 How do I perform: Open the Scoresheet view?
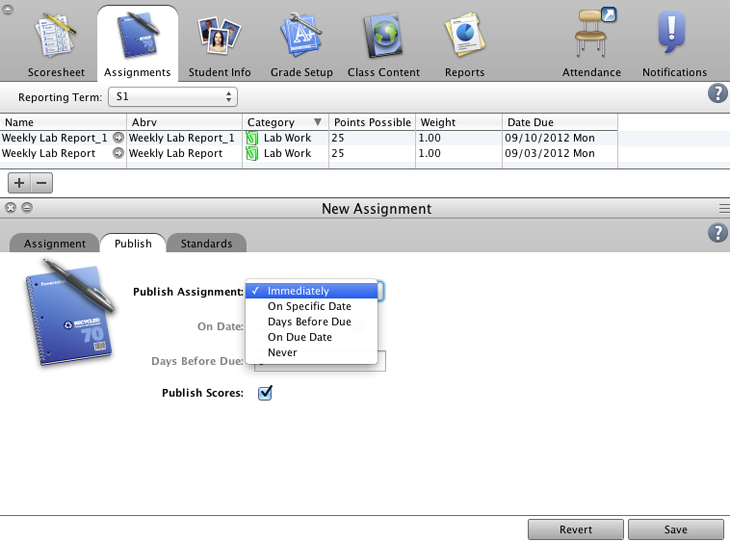click(x=55, y=43)
